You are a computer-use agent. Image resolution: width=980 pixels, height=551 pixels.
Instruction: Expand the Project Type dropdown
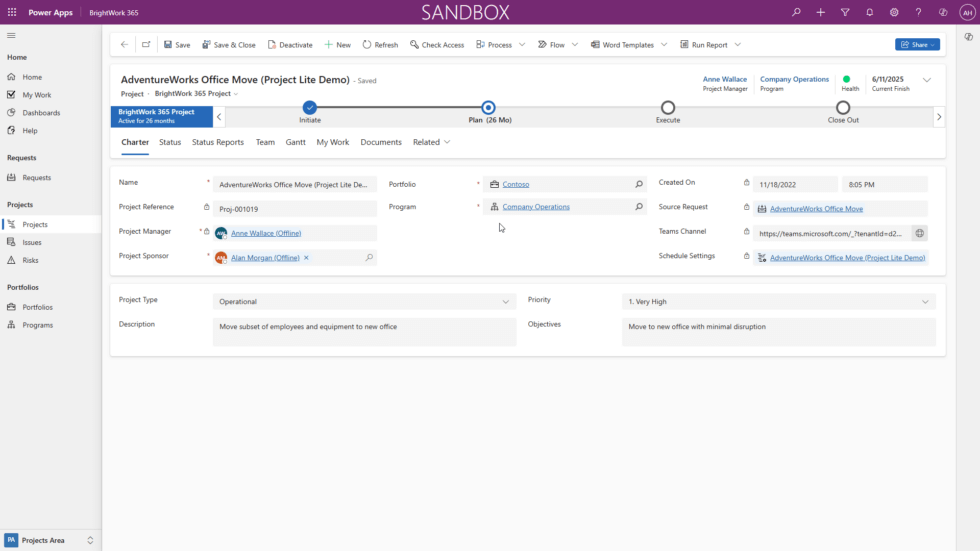[x=505, y=301]
